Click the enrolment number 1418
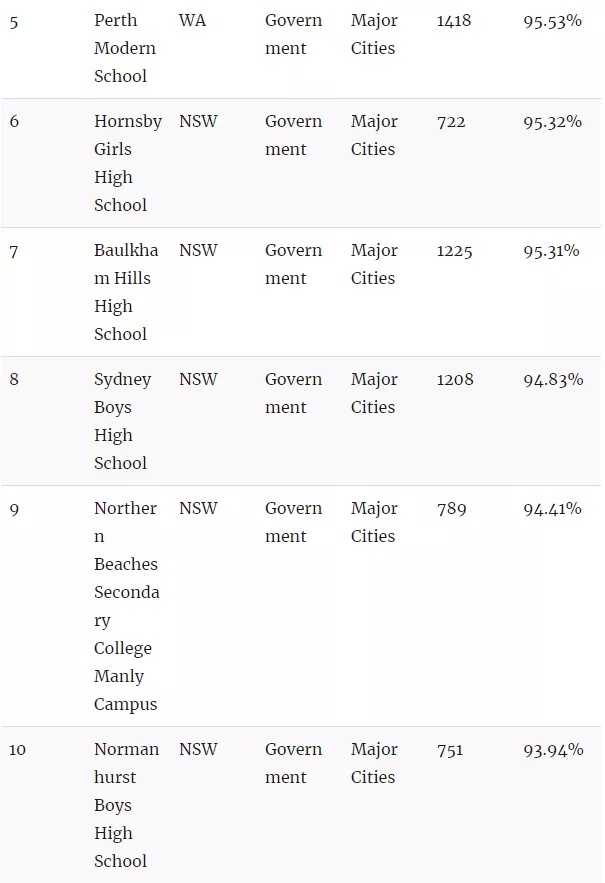The height and width of the screenshot is (883, 605). click(x=453, y=21)
